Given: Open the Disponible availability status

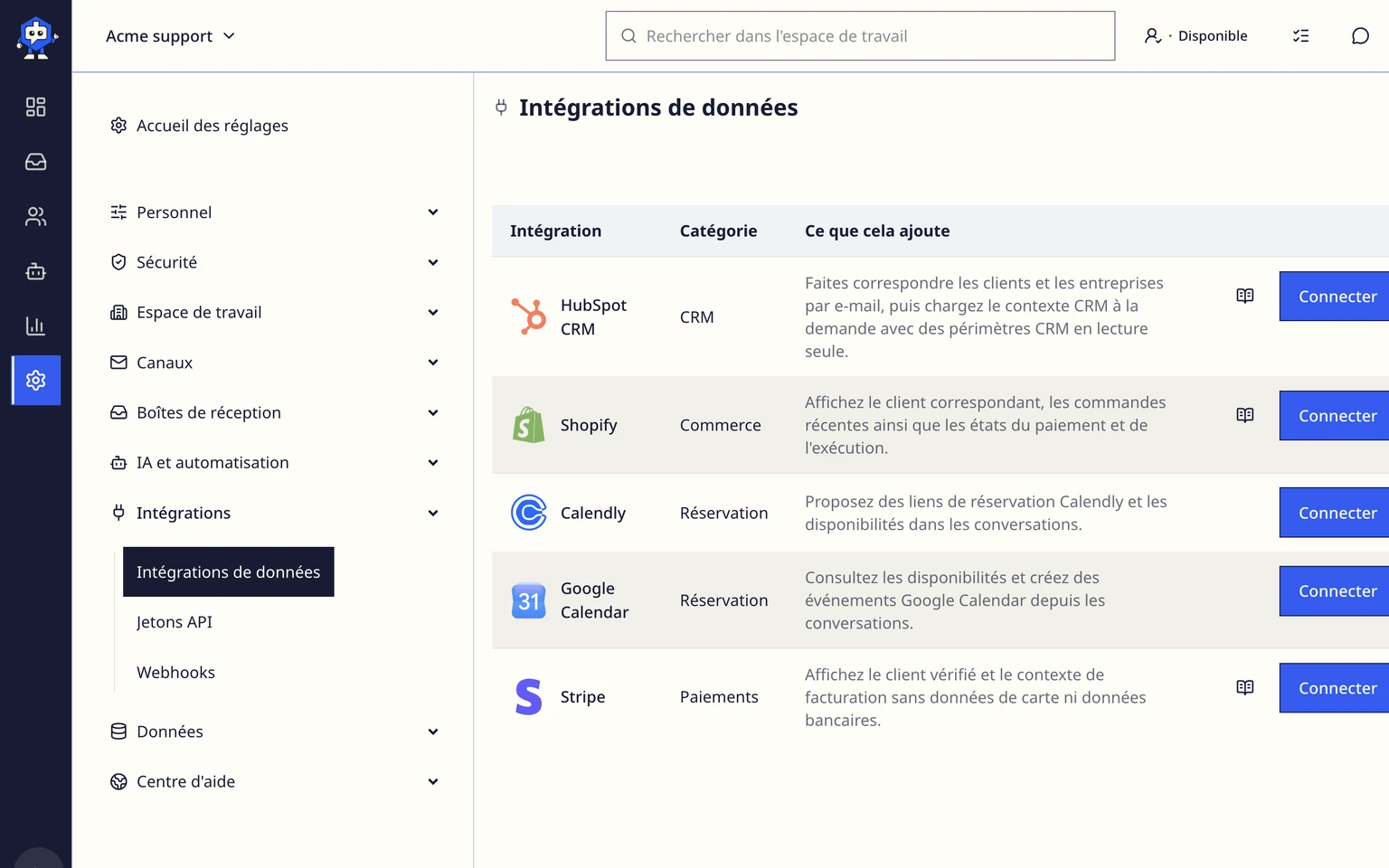Looking at the screenshot, I should (x=1195, y=36).
